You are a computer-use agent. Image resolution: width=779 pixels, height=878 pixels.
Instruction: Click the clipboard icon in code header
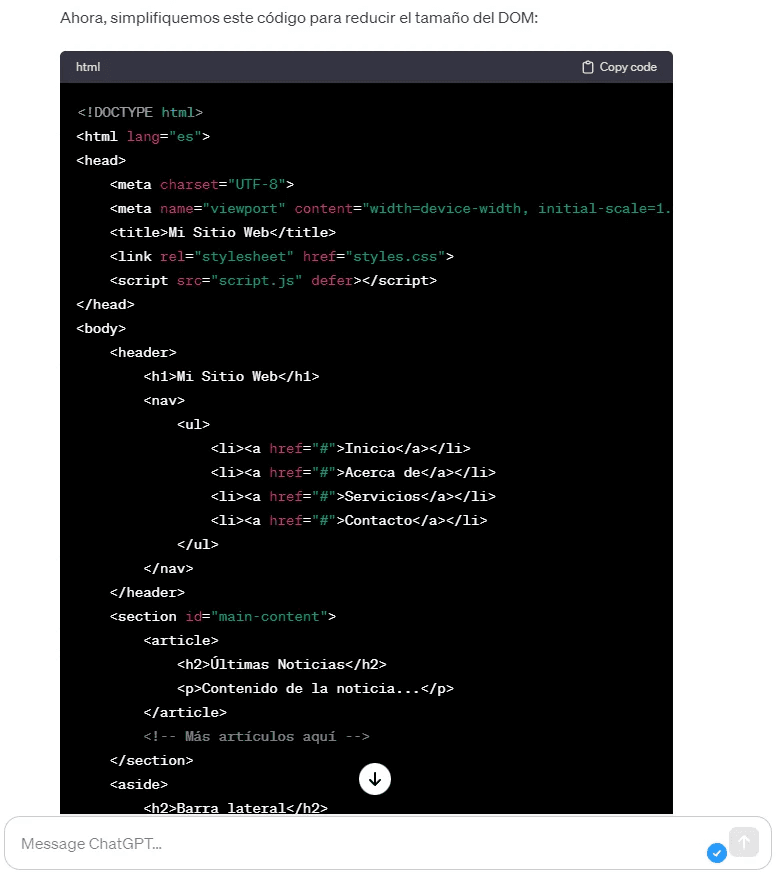588,67
